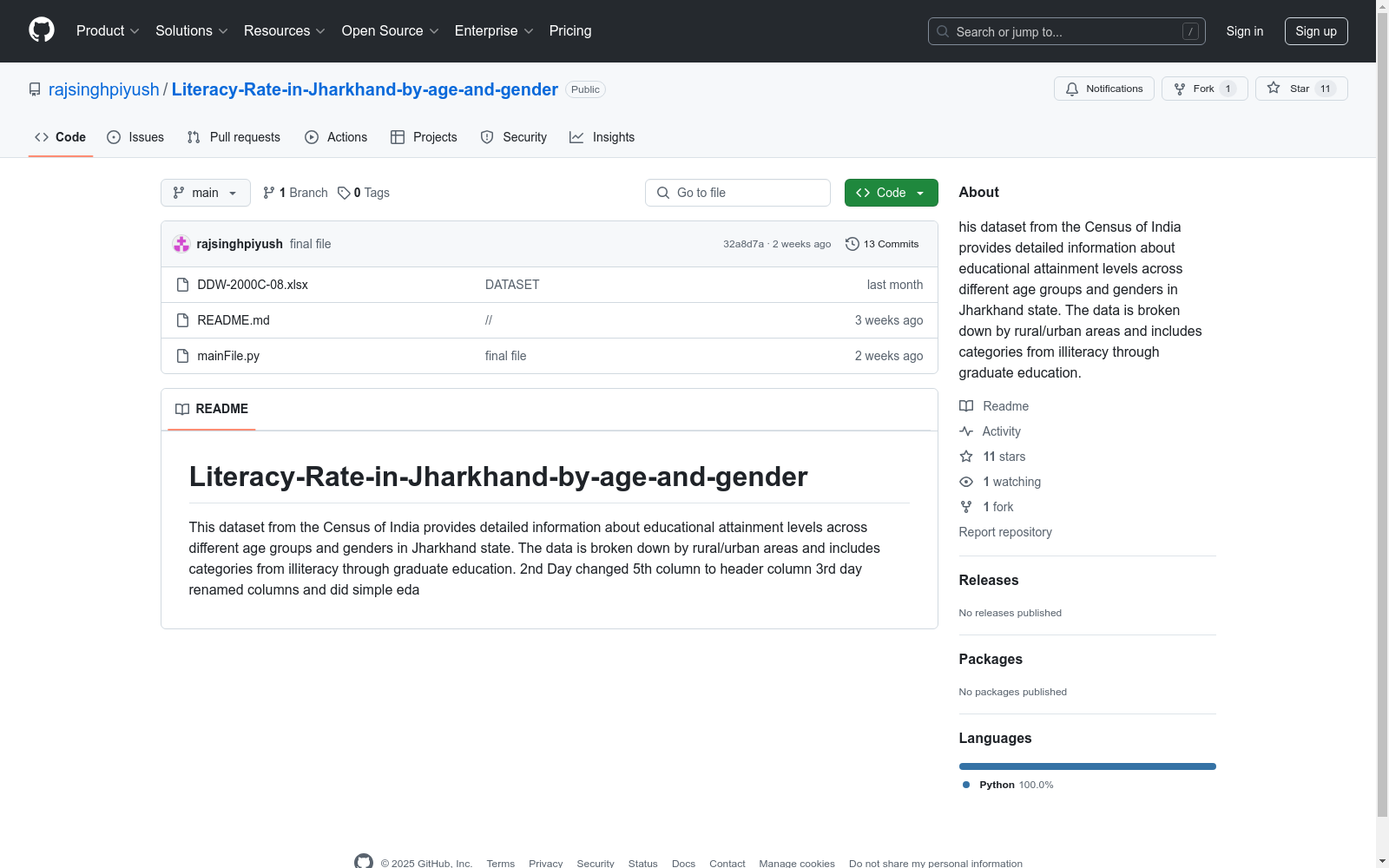Click the Search or jump to field
The height and width of the screenshot is (868, 1389).
click(x=1067, y=31)
